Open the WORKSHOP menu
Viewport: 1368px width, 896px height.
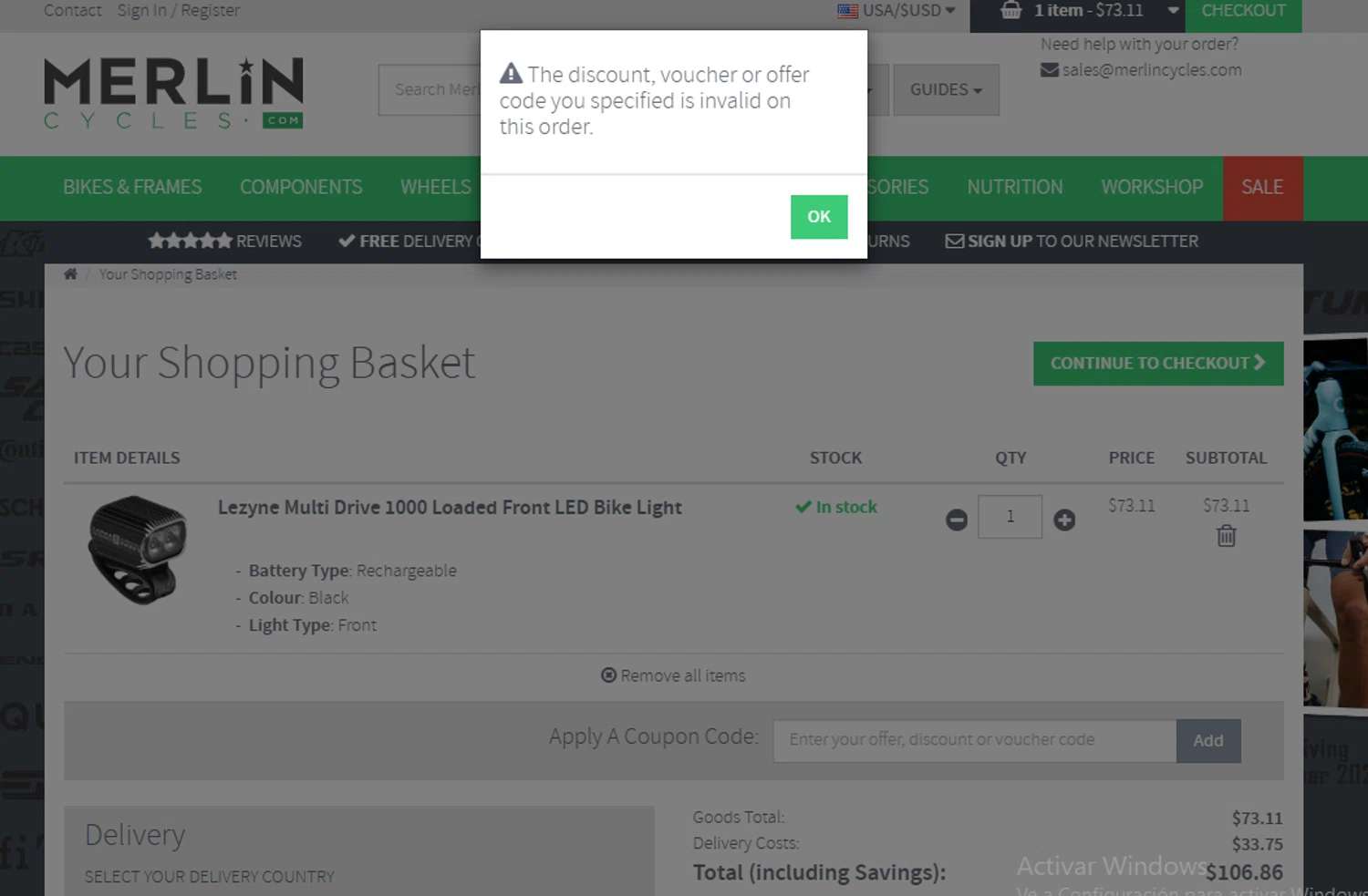click(1152, 188)
